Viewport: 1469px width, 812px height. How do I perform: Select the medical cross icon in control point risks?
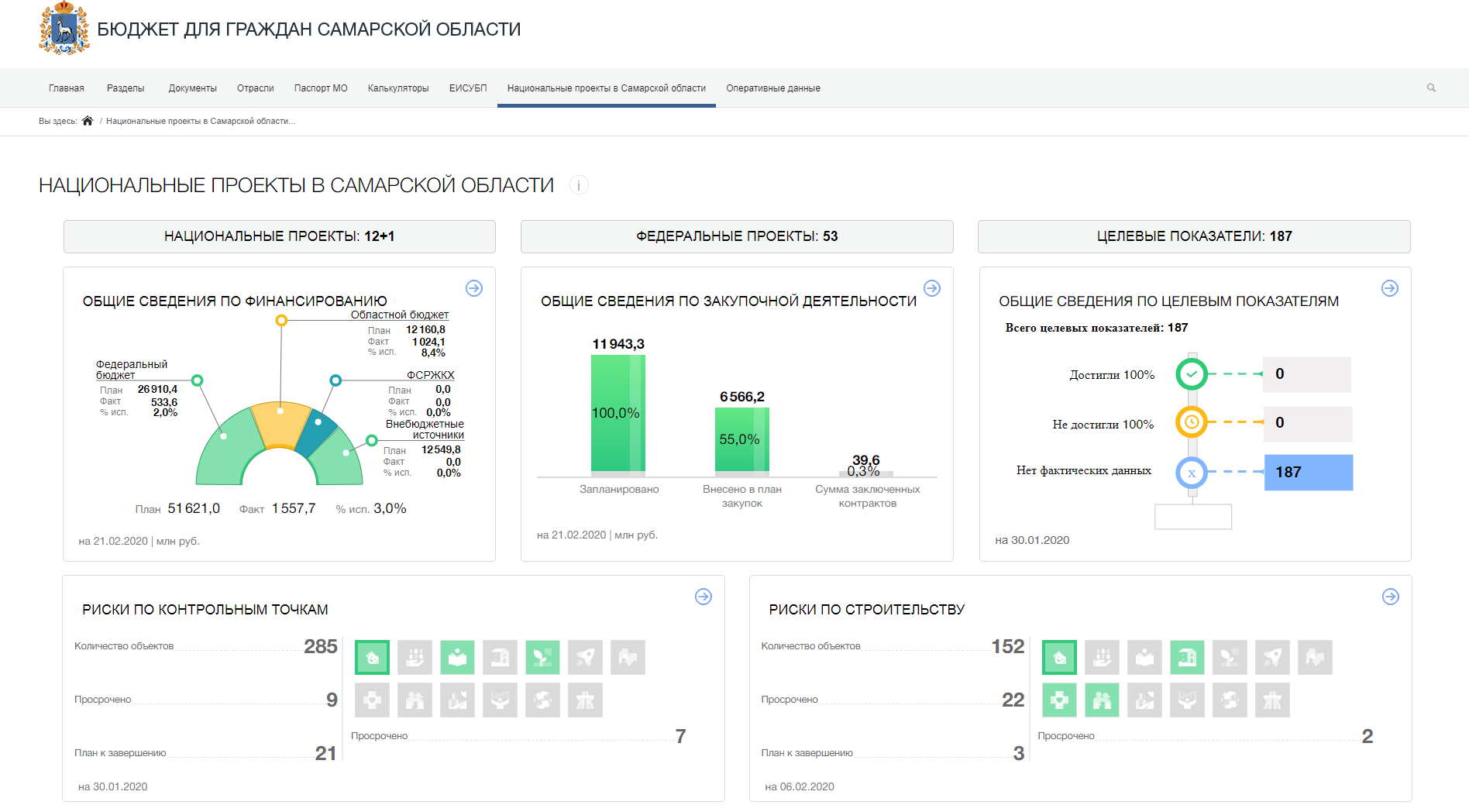point(372,700)
